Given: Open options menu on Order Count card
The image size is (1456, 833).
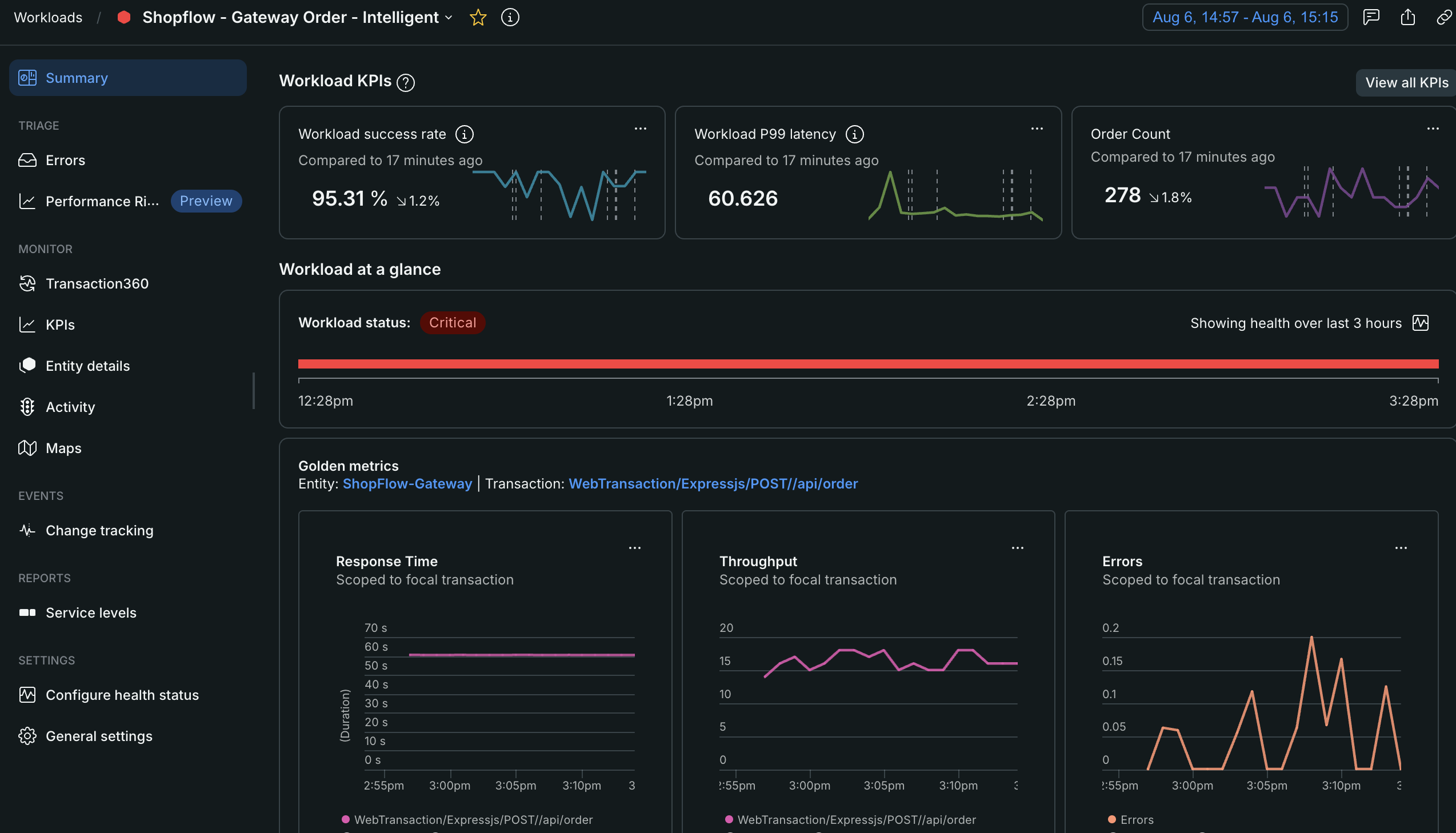Looking at the screenshot, I should click(x=1433, y=129).
